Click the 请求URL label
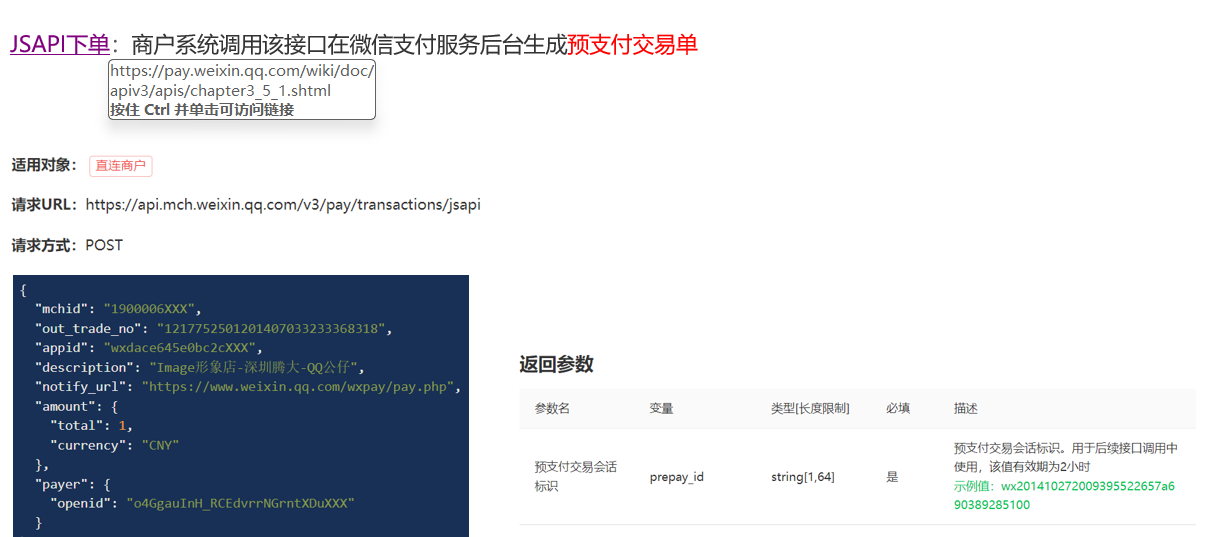1221x537 pixels. pos(44,205)
